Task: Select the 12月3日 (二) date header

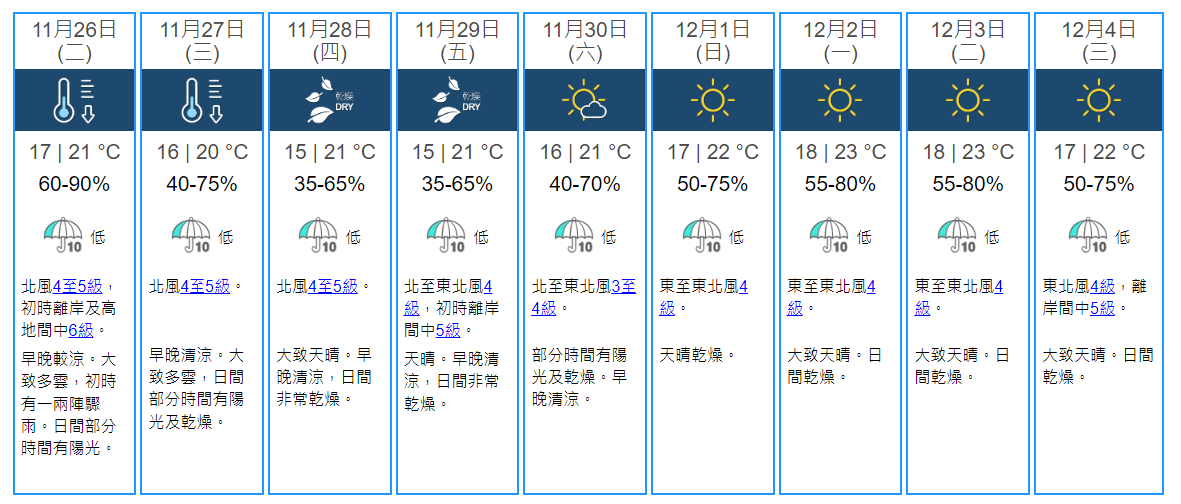Action: 968,40
